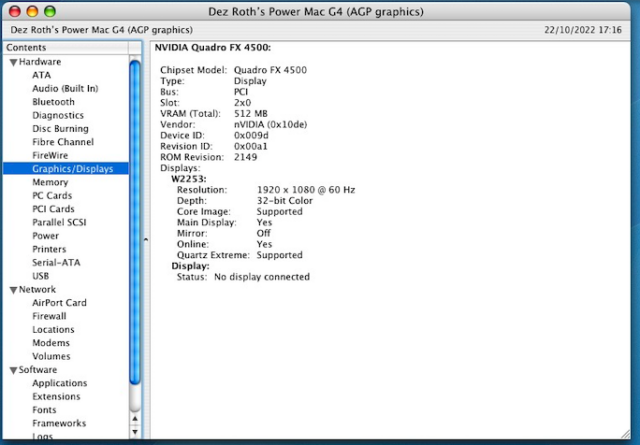
Task: Click the window resize grip corner
Action: tap(625, 434)
